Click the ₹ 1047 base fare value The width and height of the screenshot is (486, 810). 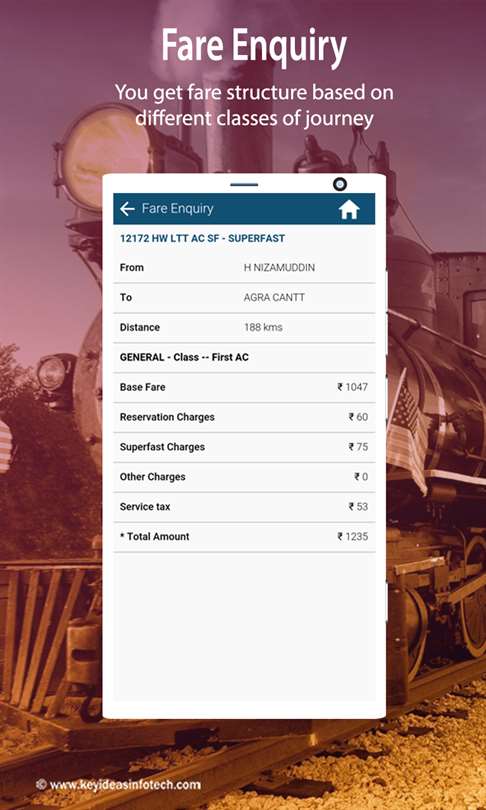pyautogui.click(x=353, y=387)
